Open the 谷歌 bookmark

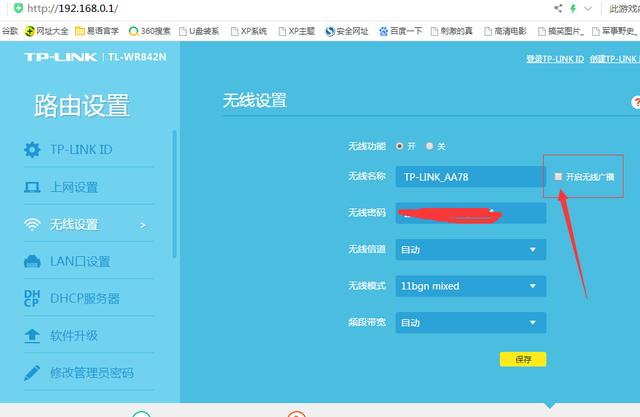pos(9,31)
